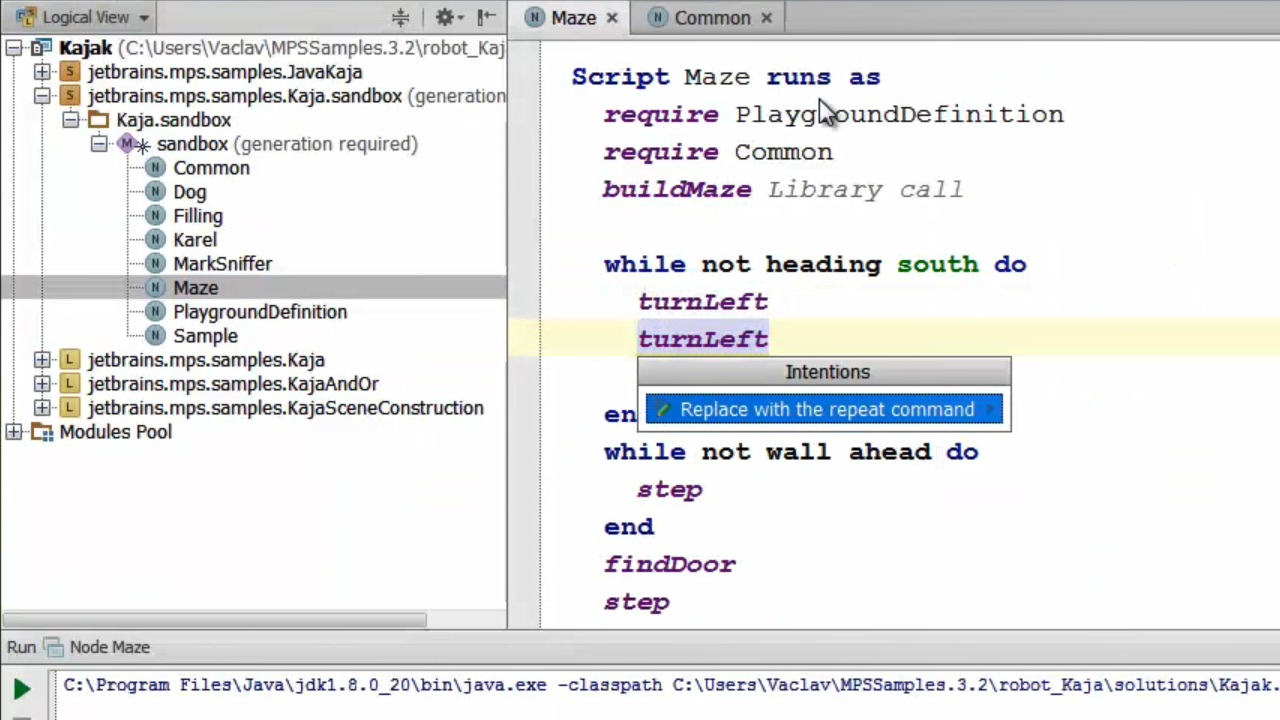Hide the project panel with the pin icon
The width and height of the screenshot is (1280, 720).
coord(486,17)
